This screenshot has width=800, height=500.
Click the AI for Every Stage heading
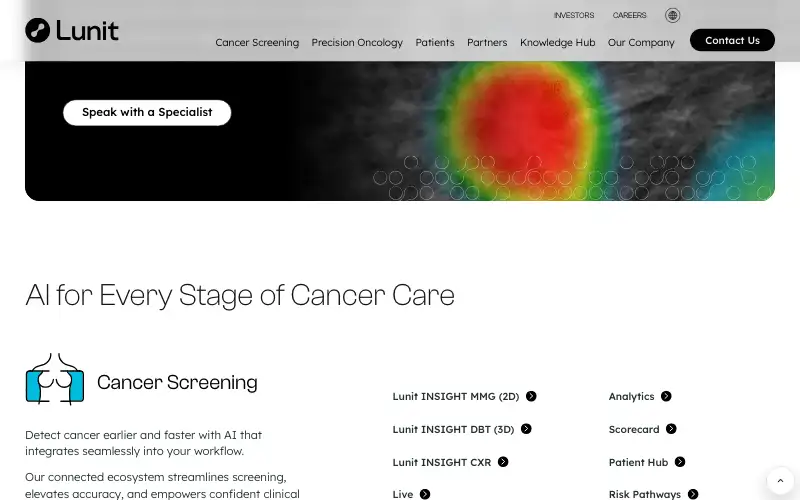click(x=240, y=295)
